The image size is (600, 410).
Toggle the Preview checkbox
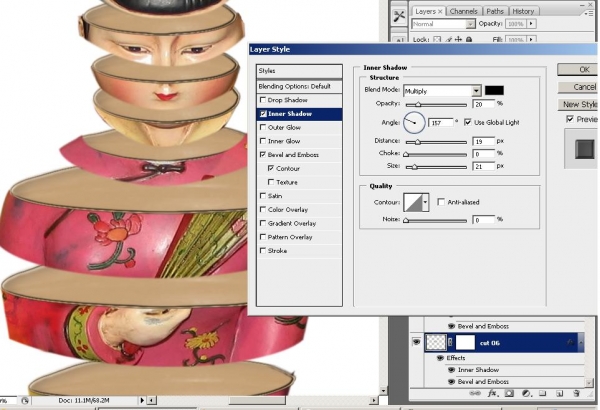pos(570,119)
